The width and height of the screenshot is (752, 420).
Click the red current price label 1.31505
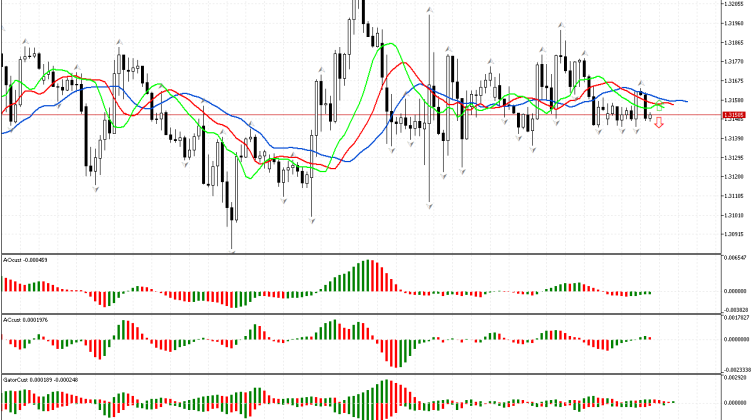pos(735,116)
